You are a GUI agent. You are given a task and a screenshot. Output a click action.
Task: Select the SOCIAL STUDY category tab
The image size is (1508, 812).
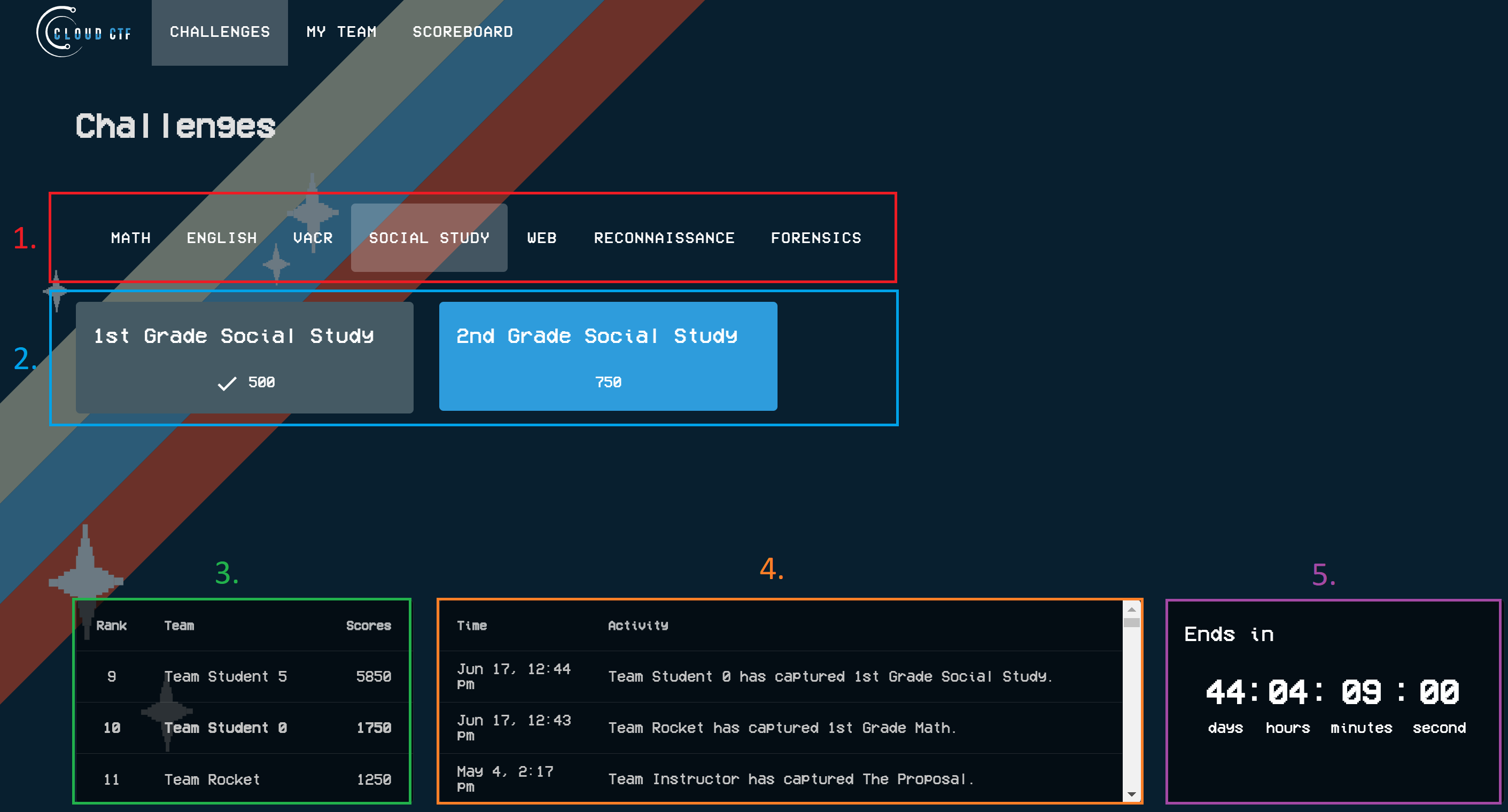[429, 238]
